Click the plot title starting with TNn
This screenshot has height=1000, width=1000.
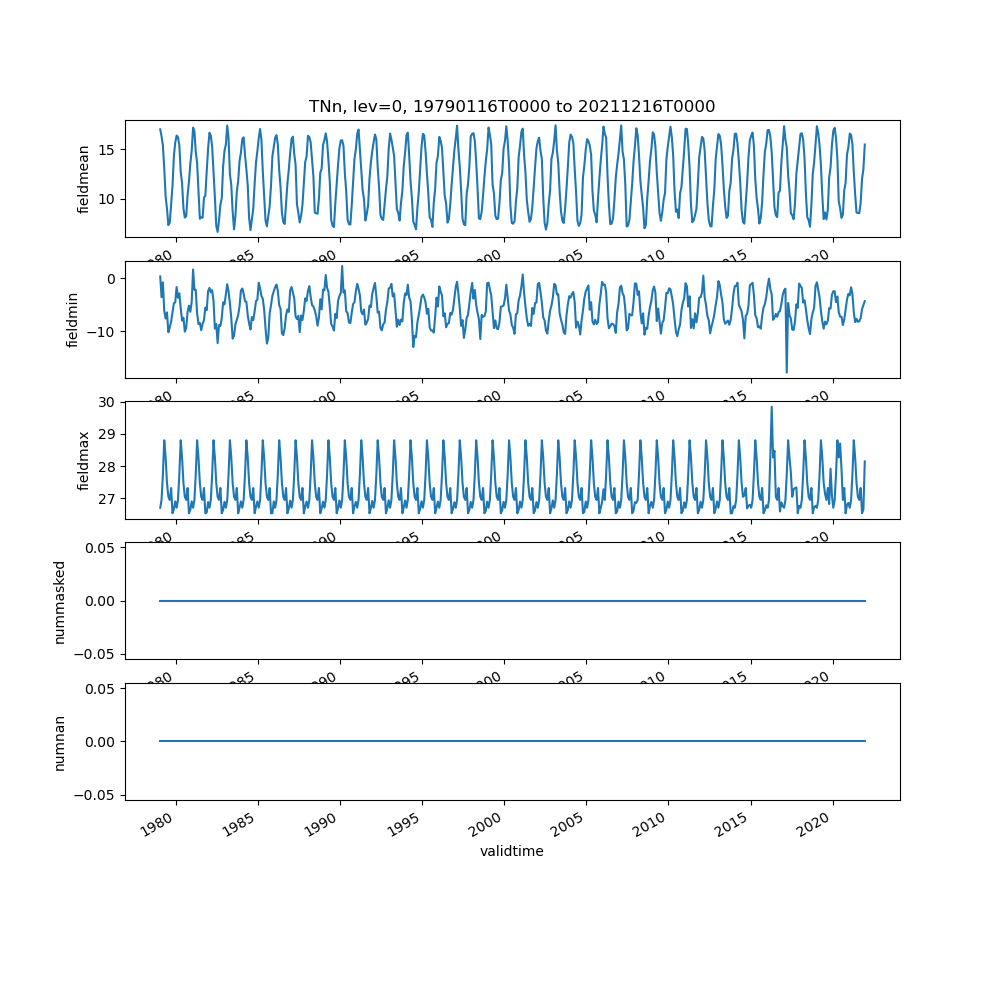point(511,107)
